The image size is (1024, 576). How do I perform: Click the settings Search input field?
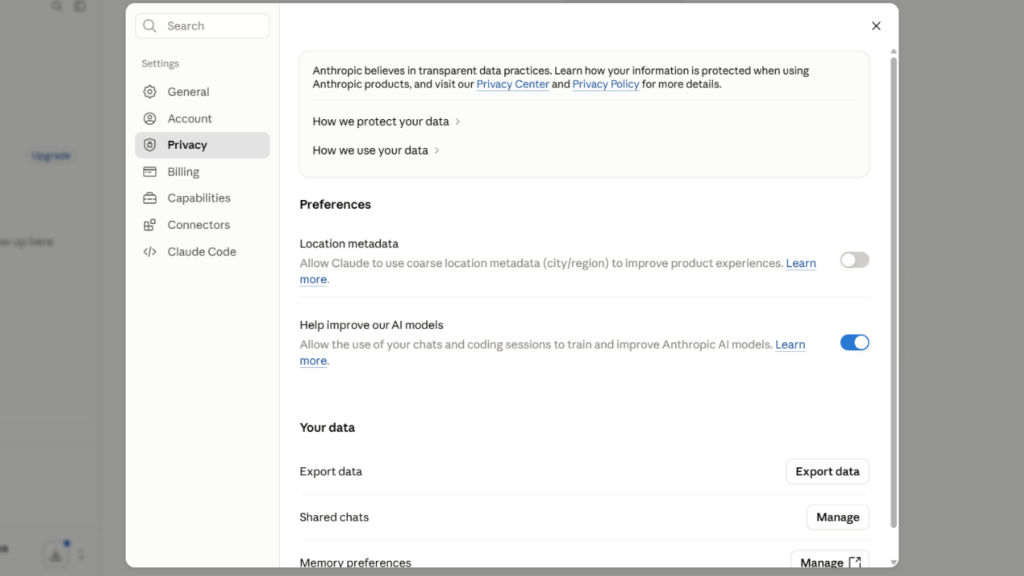point(202,25)
